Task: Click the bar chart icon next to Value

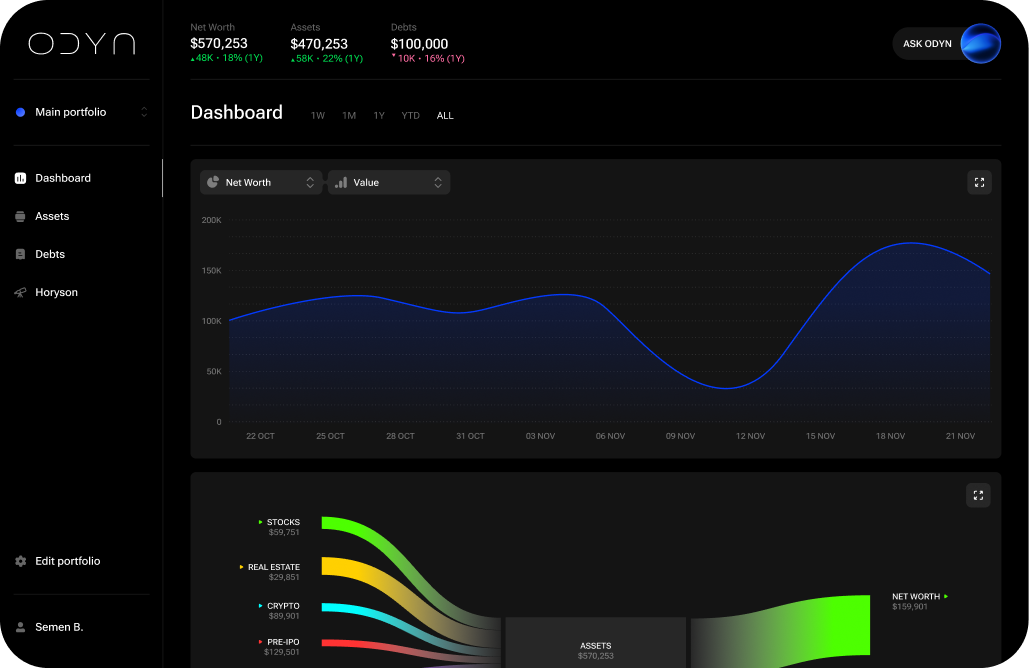Action: coord(341,182)
